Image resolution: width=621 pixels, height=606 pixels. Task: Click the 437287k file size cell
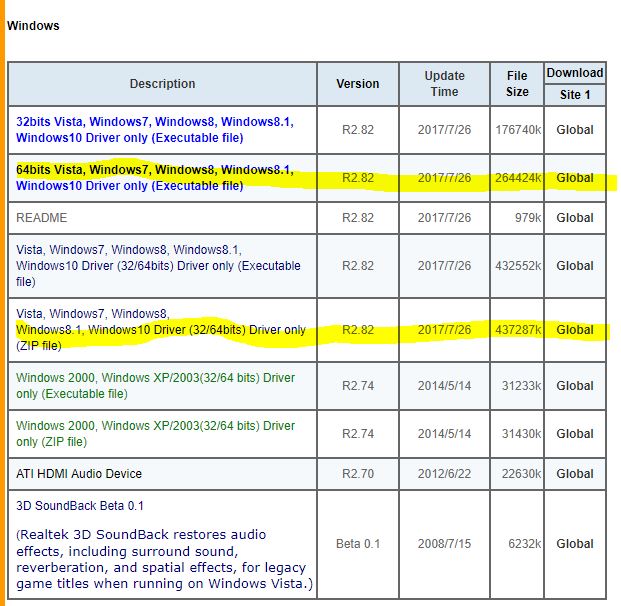coord(518,330)
